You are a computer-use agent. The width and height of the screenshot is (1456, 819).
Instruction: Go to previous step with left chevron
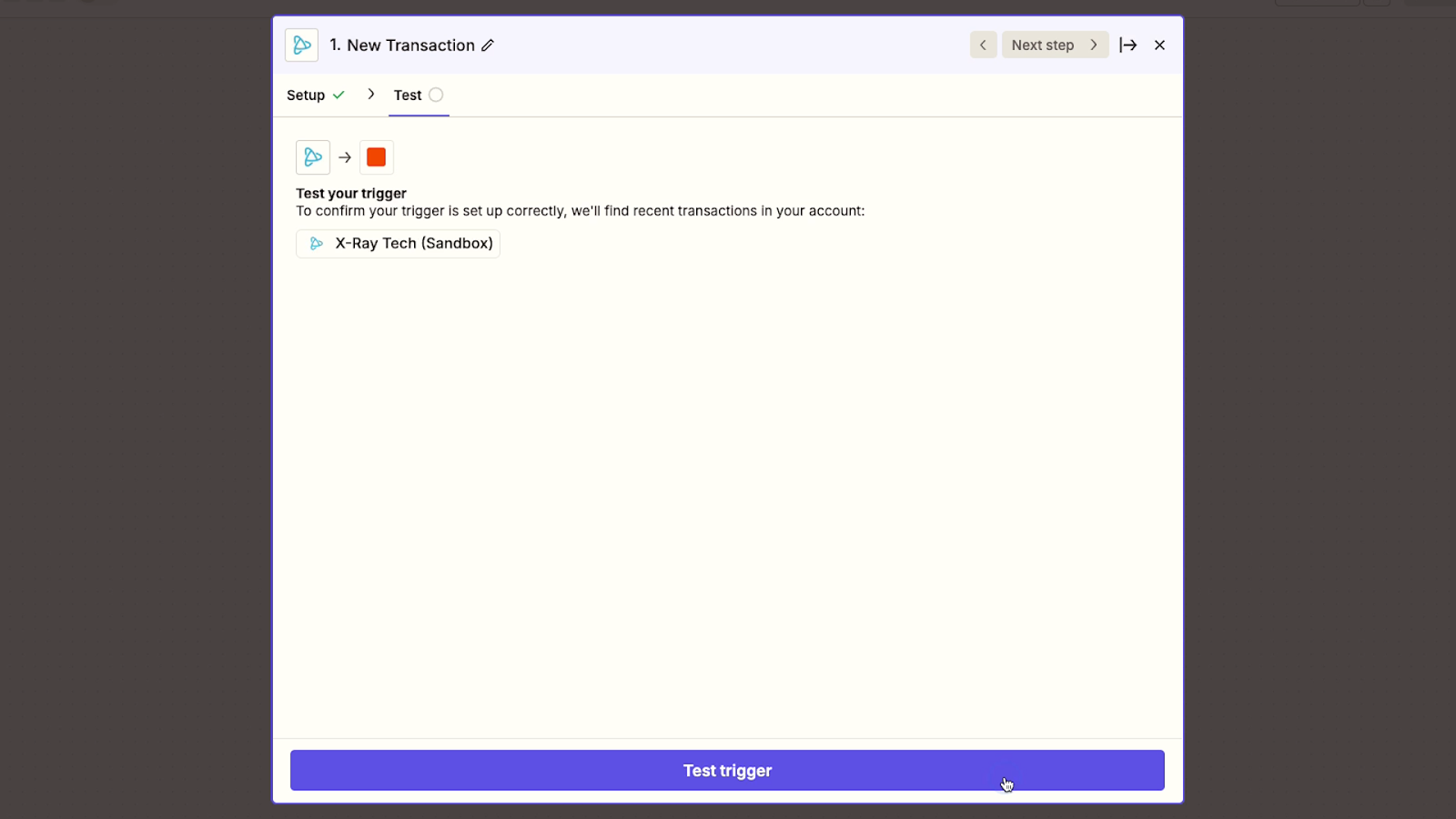(983, 45)
